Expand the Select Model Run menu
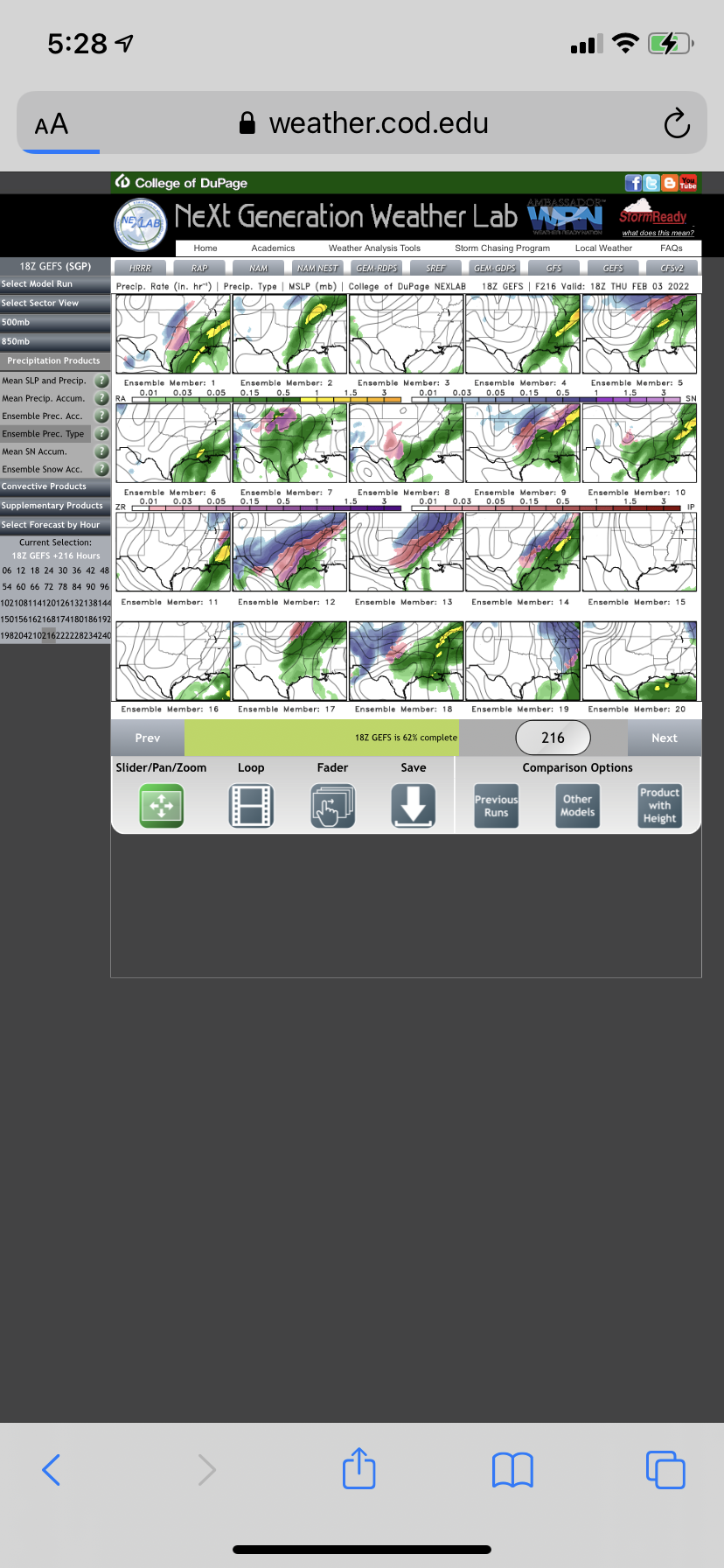724x1568 pixels. 55,284
